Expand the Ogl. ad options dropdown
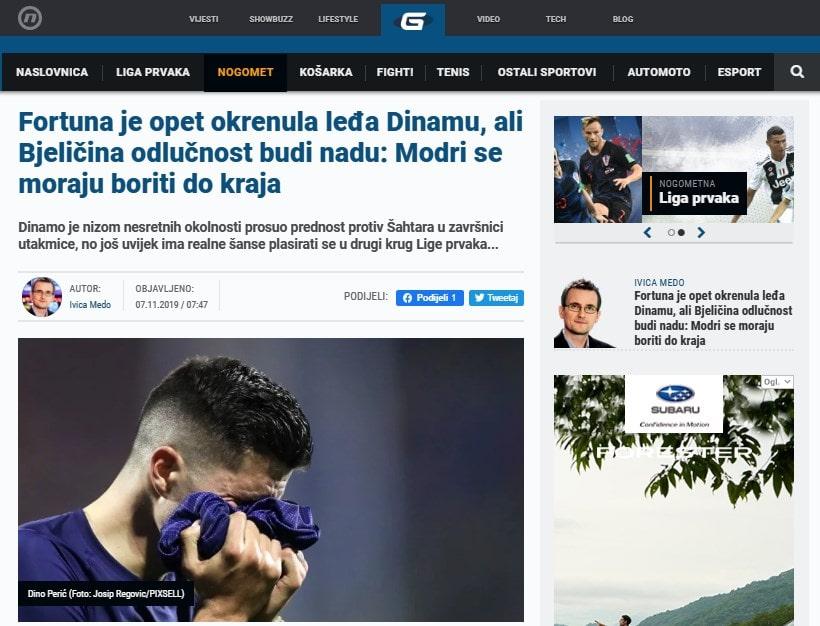Viewport: 820px width, 626px height. 777,382
